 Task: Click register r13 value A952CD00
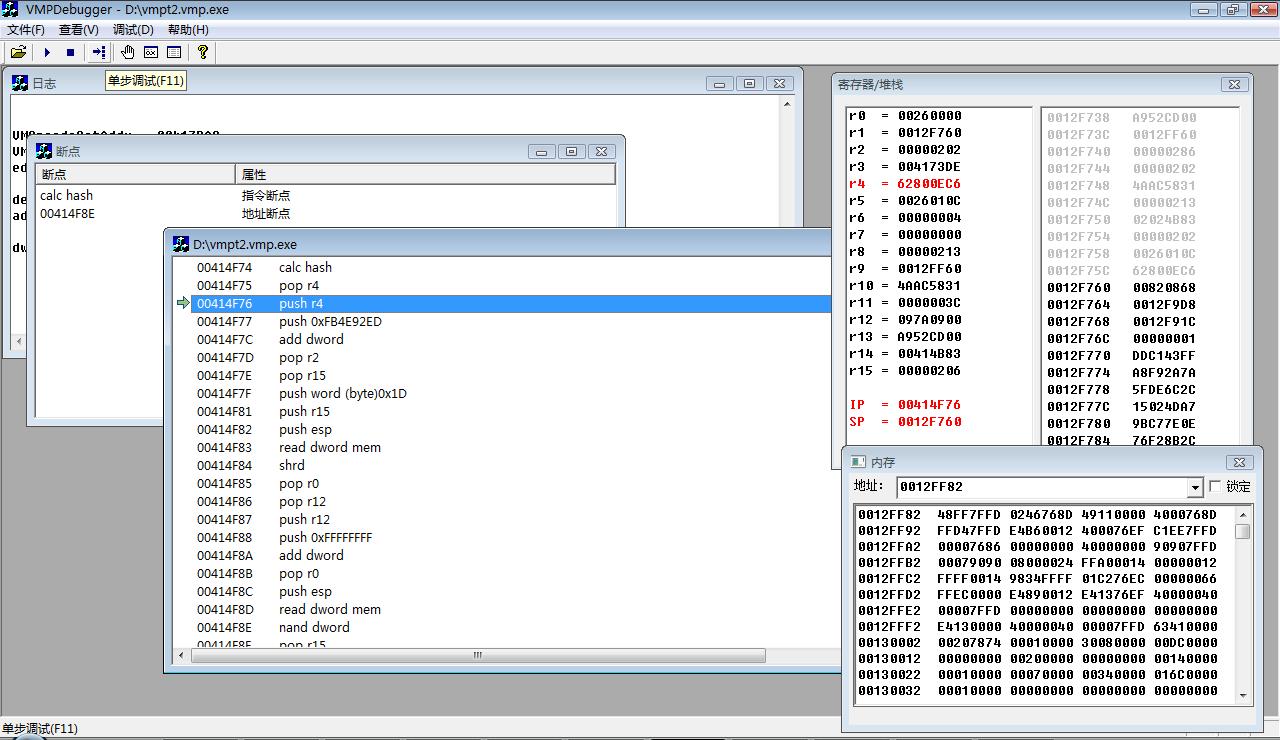(929, 337)
